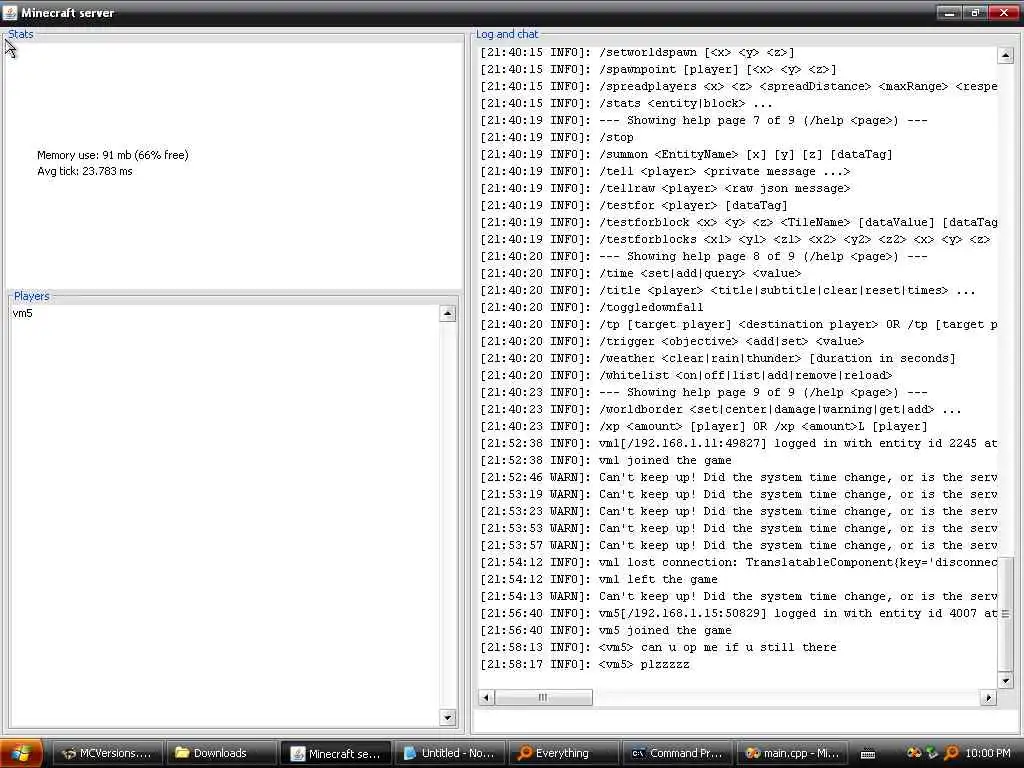This screenshot has width=1024, height=768.
Task: Click '/tellraw' log line
Action: (665, 188)
